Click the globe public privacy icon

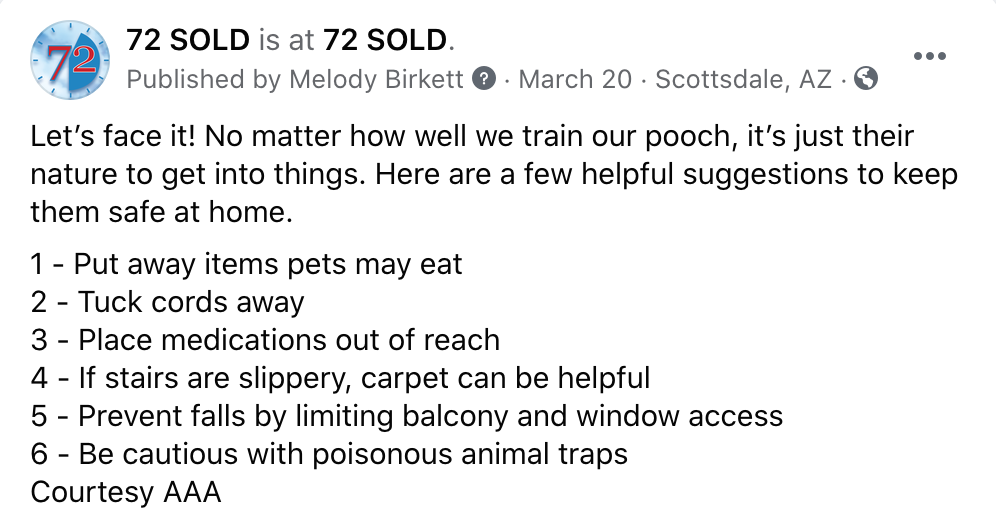866,79
